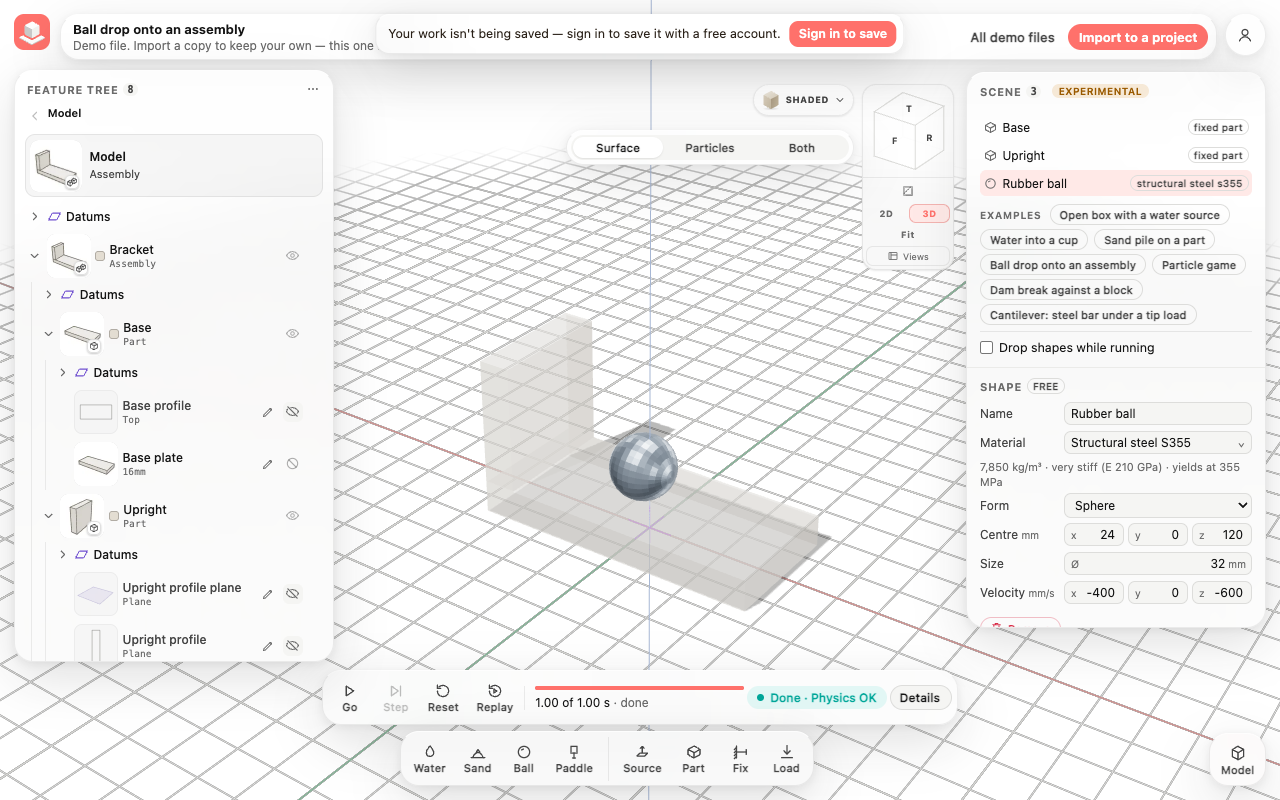1280x800 pixels.
Task: Open the Form dropdown showing Sphere
Action: coord(1158,506)
